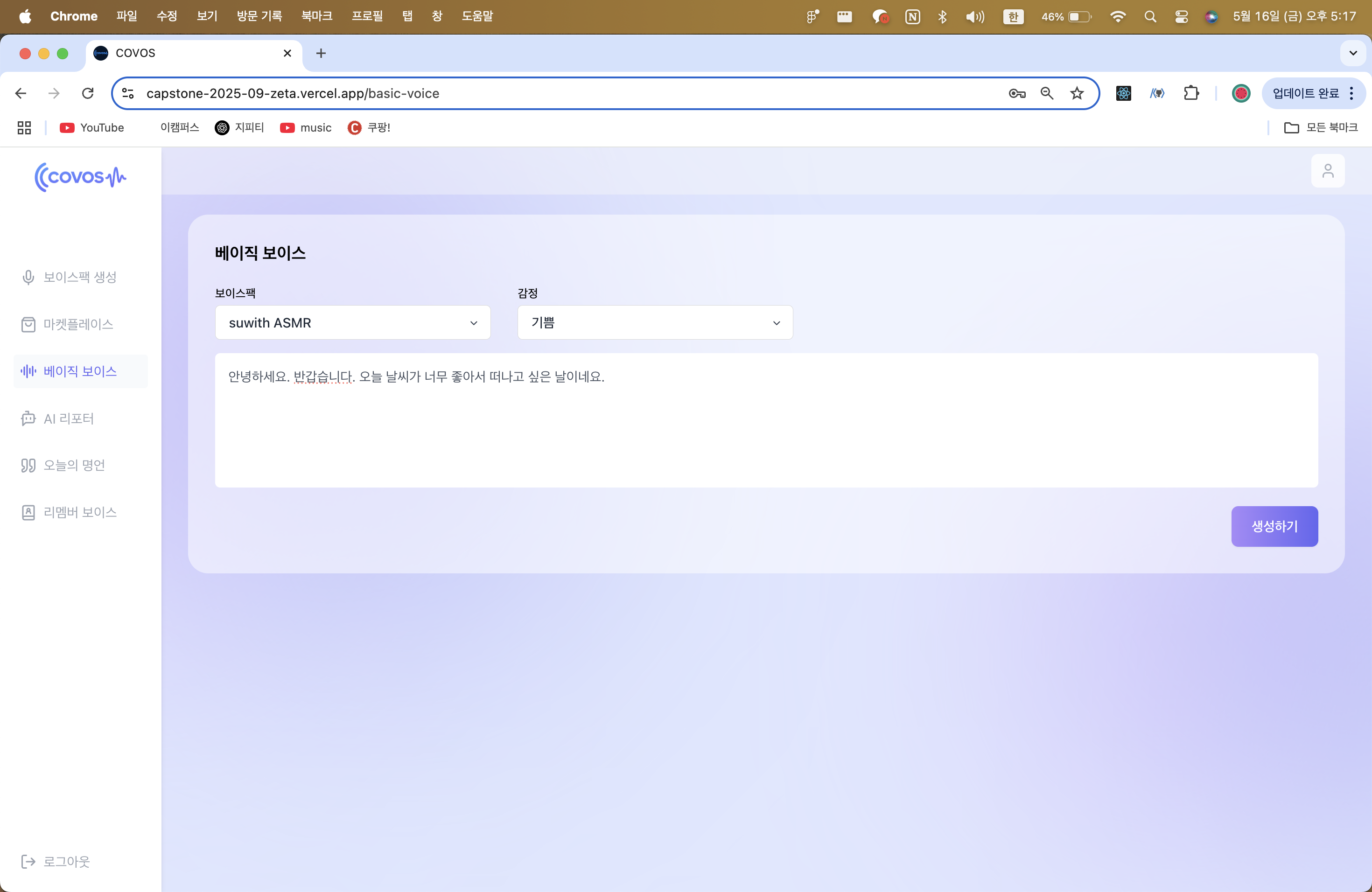Open AI 리포터 from sidebar
Screen dimensions: 1372x892
pyautogui.click(x=69, y=418)
